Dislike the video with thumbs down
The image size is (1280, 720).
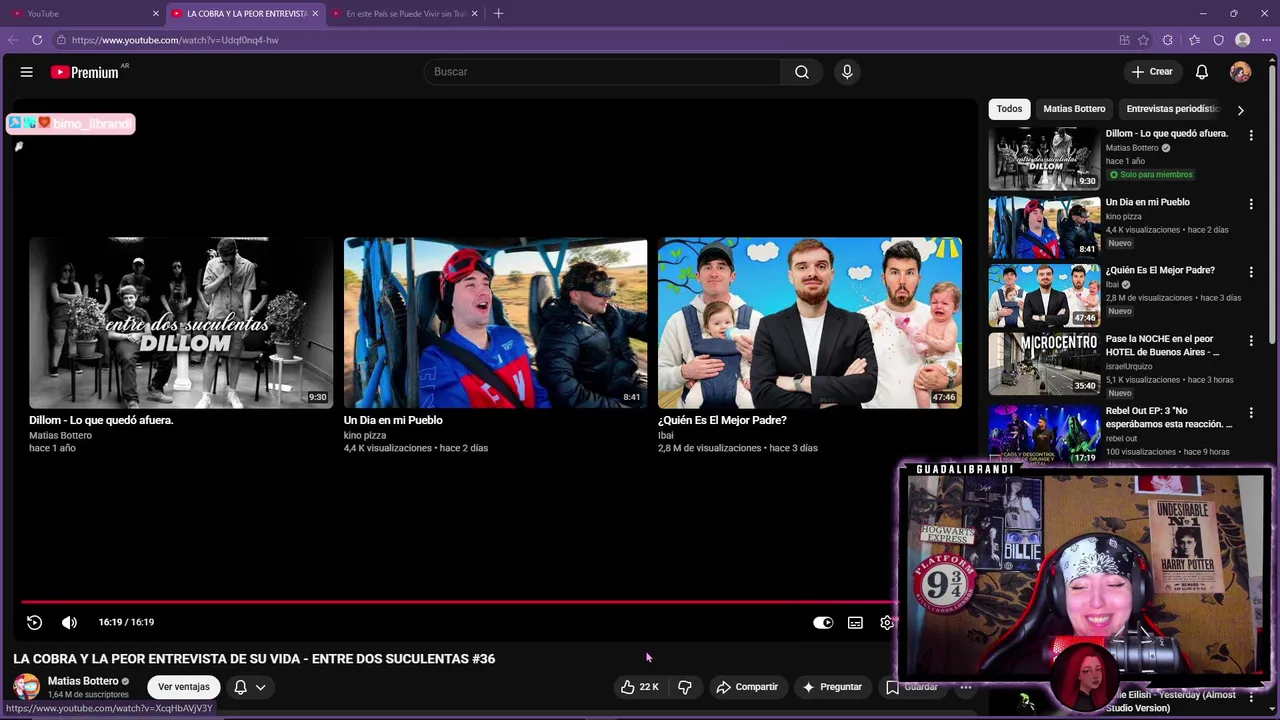click(x=685, y=687)
